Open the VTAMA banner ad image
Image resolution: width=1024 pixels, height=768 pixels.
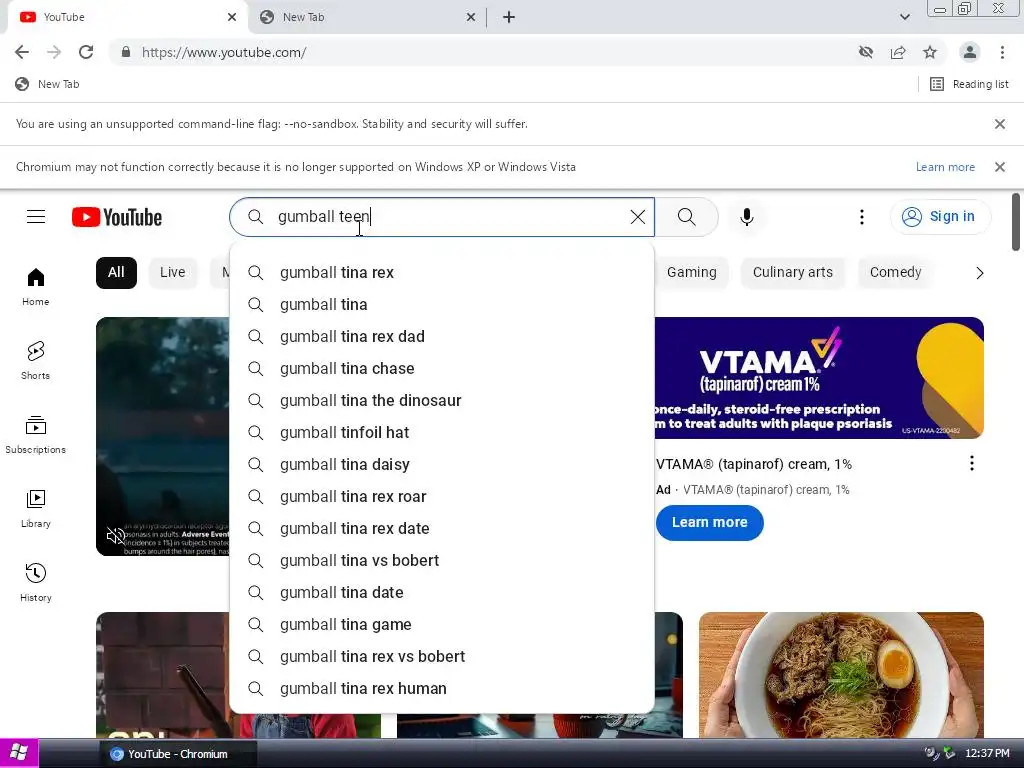(x=819, y=378)
